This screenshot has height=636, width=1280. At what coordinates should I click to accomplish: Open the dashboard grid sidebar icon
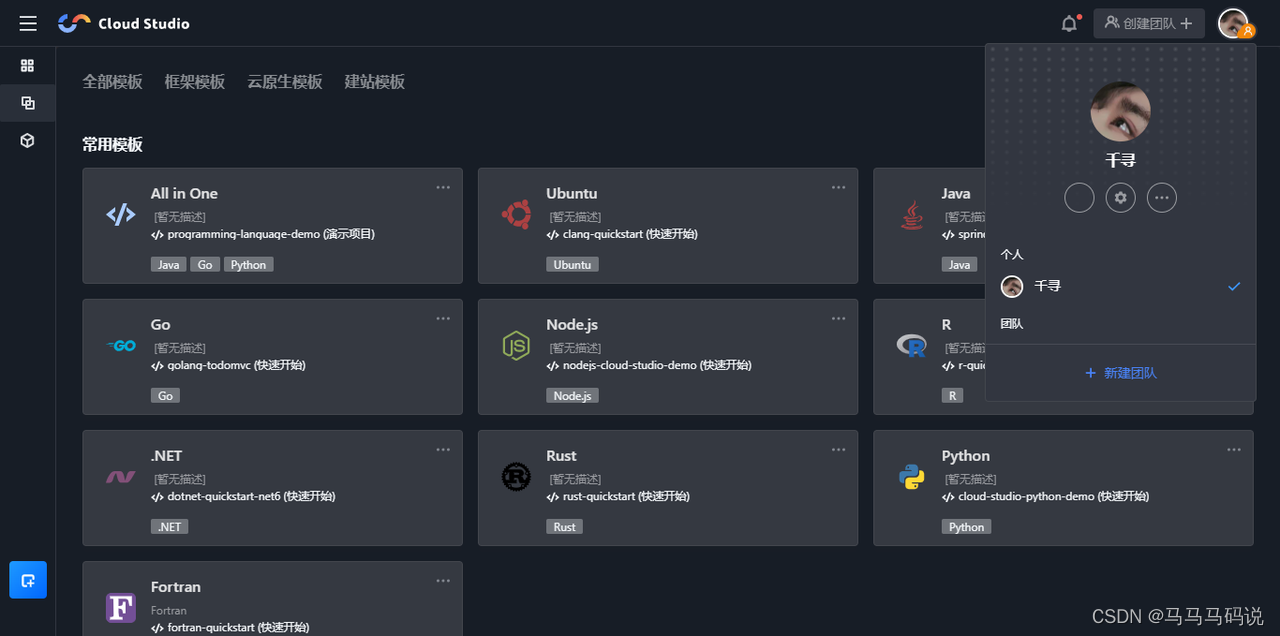coord(28,65)
